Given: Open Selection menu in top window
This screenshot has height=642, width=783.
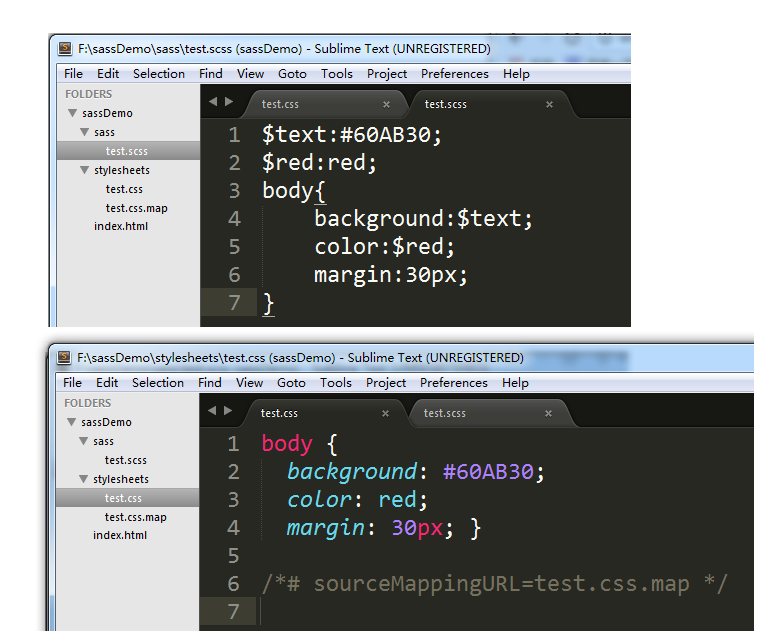Looking at the screenshot, I should 159,74.
